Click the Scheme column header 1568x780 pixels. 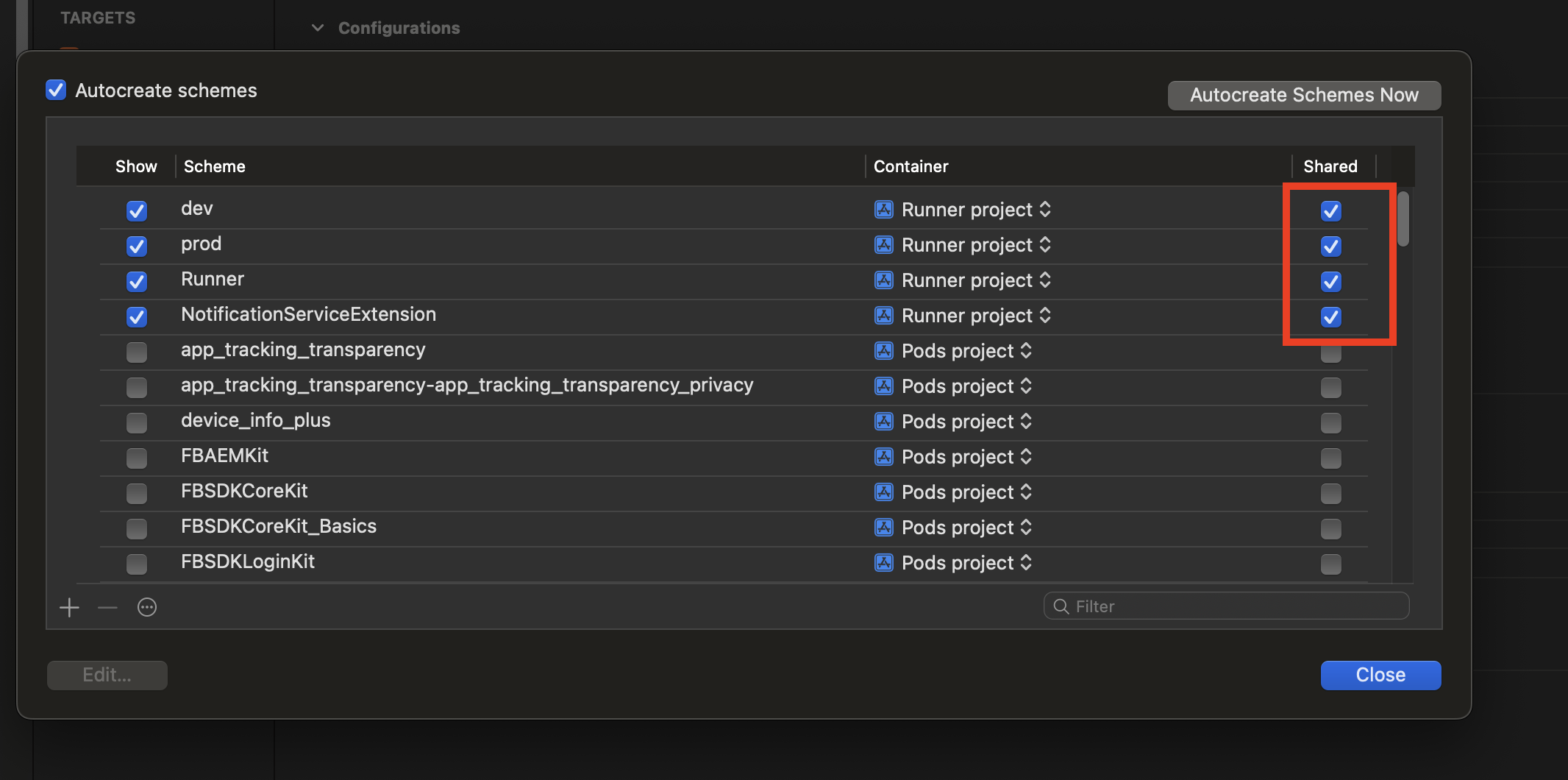pos(215,166)
